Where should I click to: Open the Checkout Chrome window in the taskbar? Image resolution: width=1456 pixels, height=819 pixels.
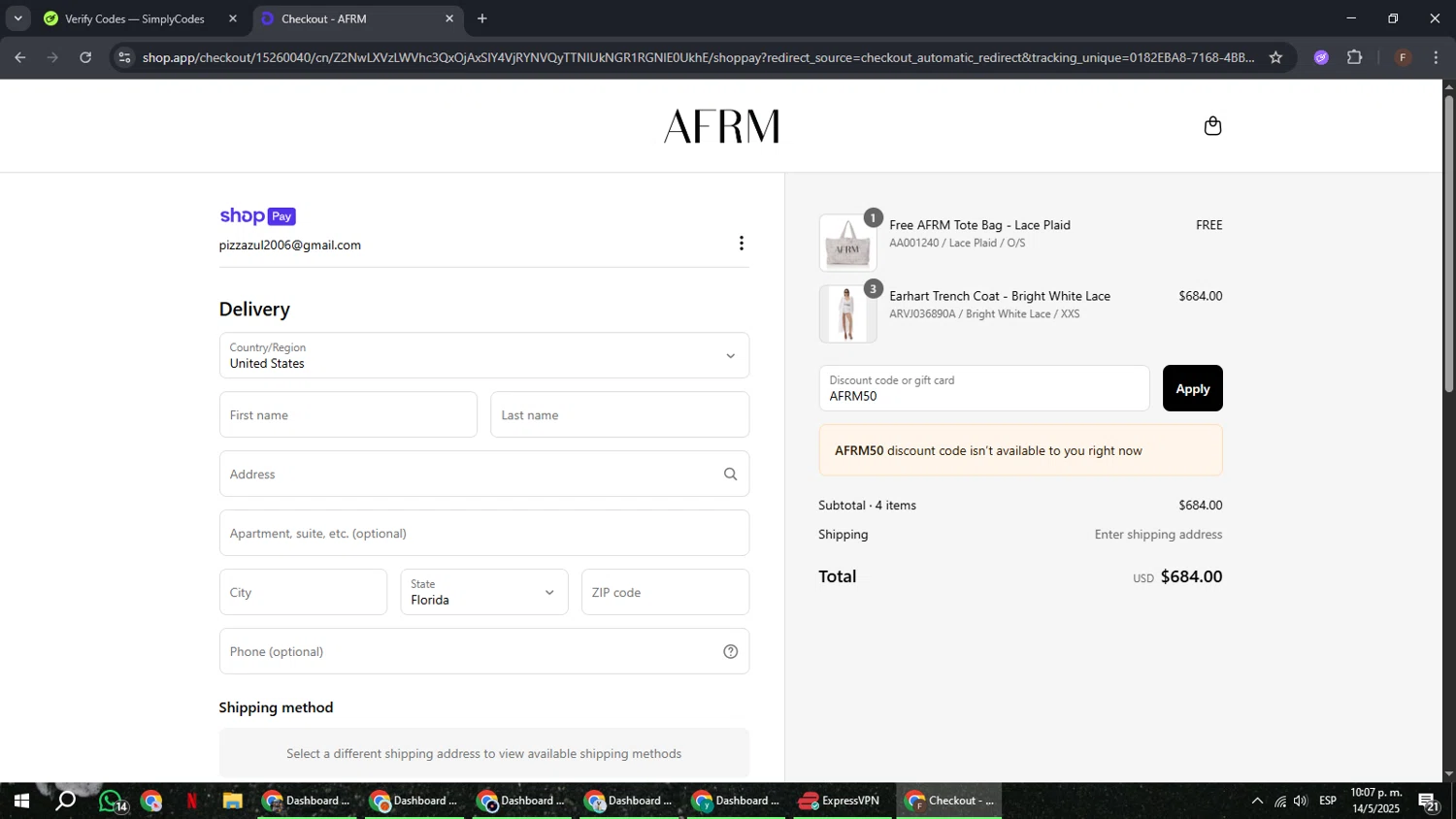(949, 802)
